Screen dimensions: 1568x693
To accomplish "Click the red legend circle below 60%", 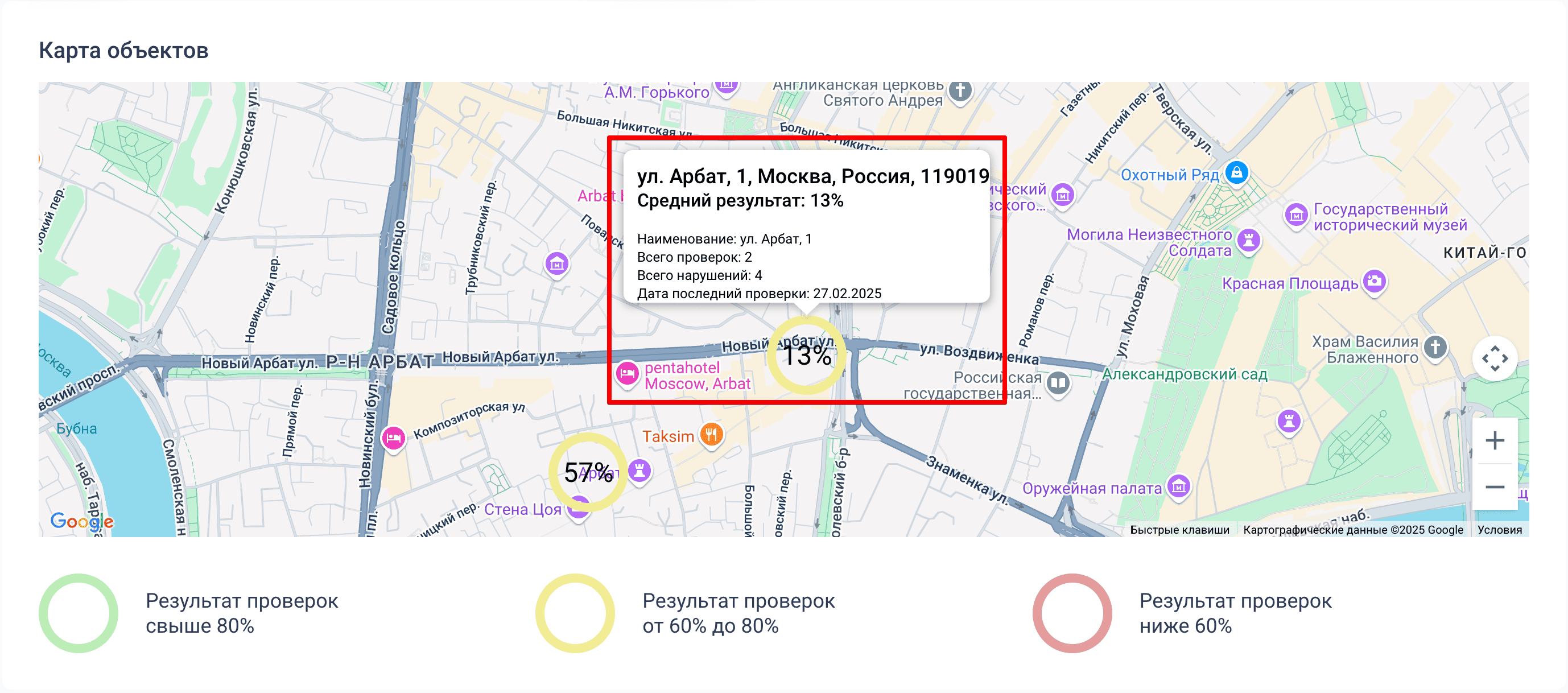I will (1072, 613).
